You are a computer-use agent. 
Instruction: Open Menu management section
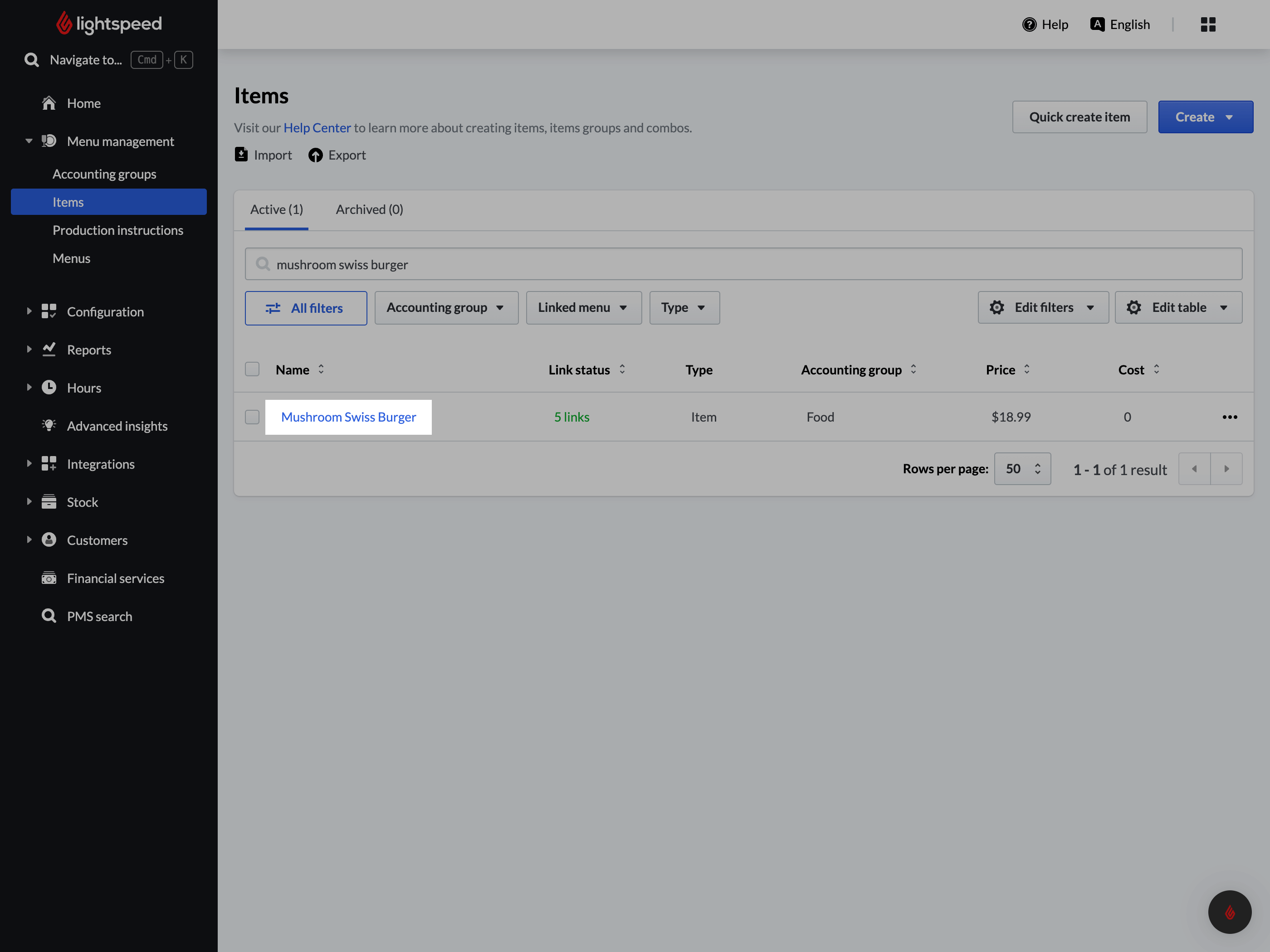point(120,141)
